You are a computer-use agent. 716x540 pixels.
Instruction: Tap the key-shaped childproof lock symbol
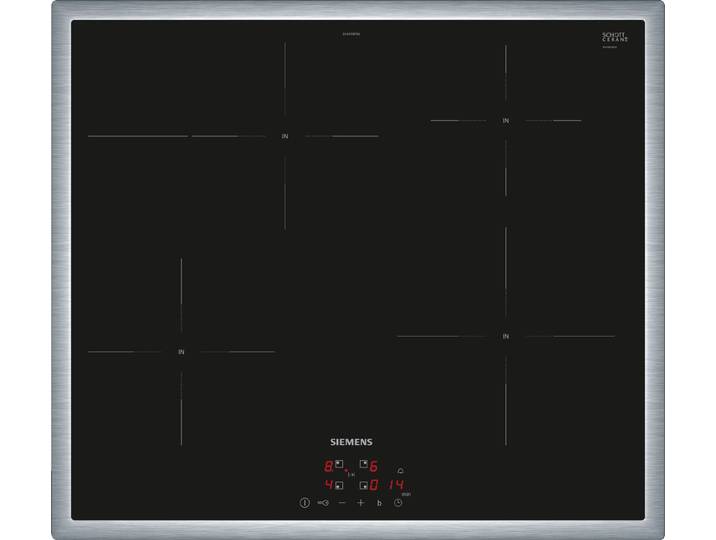coord(323,503)
